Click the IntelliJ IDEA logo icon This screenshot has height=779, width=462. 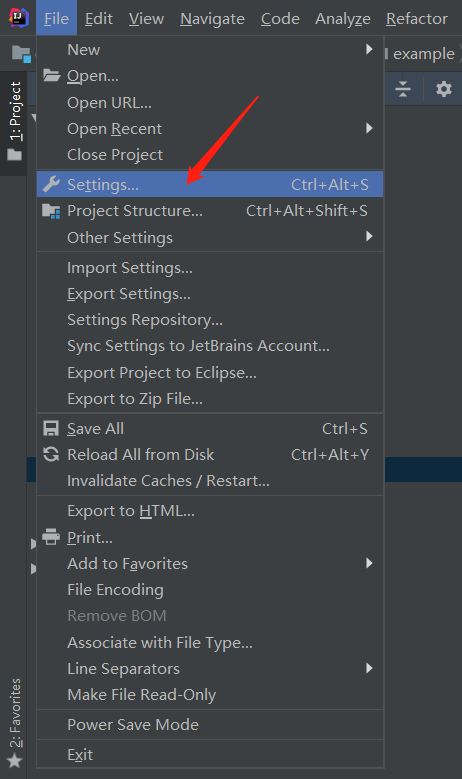(x=18, y=18)
